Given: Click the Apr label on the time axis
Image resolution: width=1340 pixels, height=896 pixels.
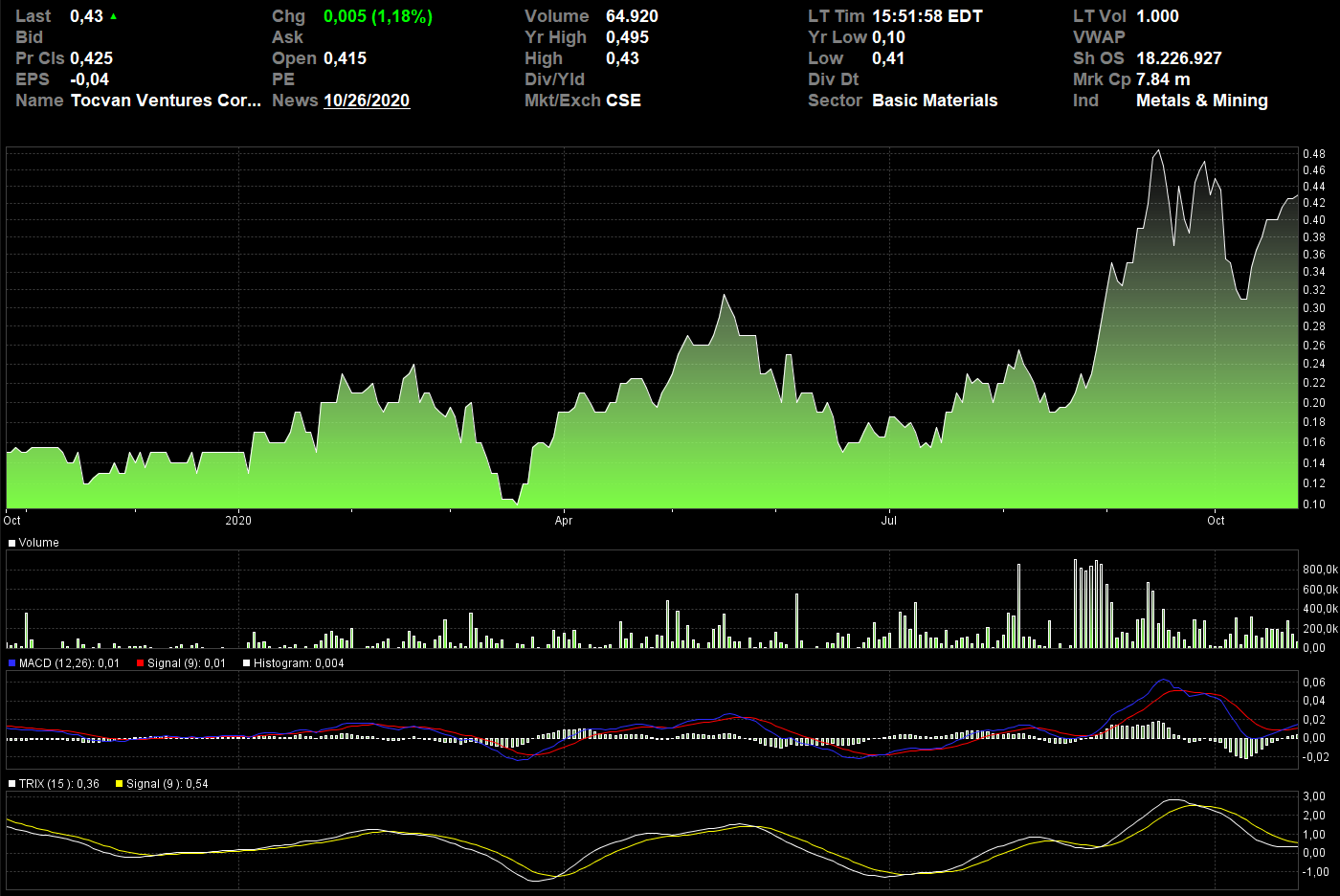Looking at the screenshot, I should coord(564,521).
